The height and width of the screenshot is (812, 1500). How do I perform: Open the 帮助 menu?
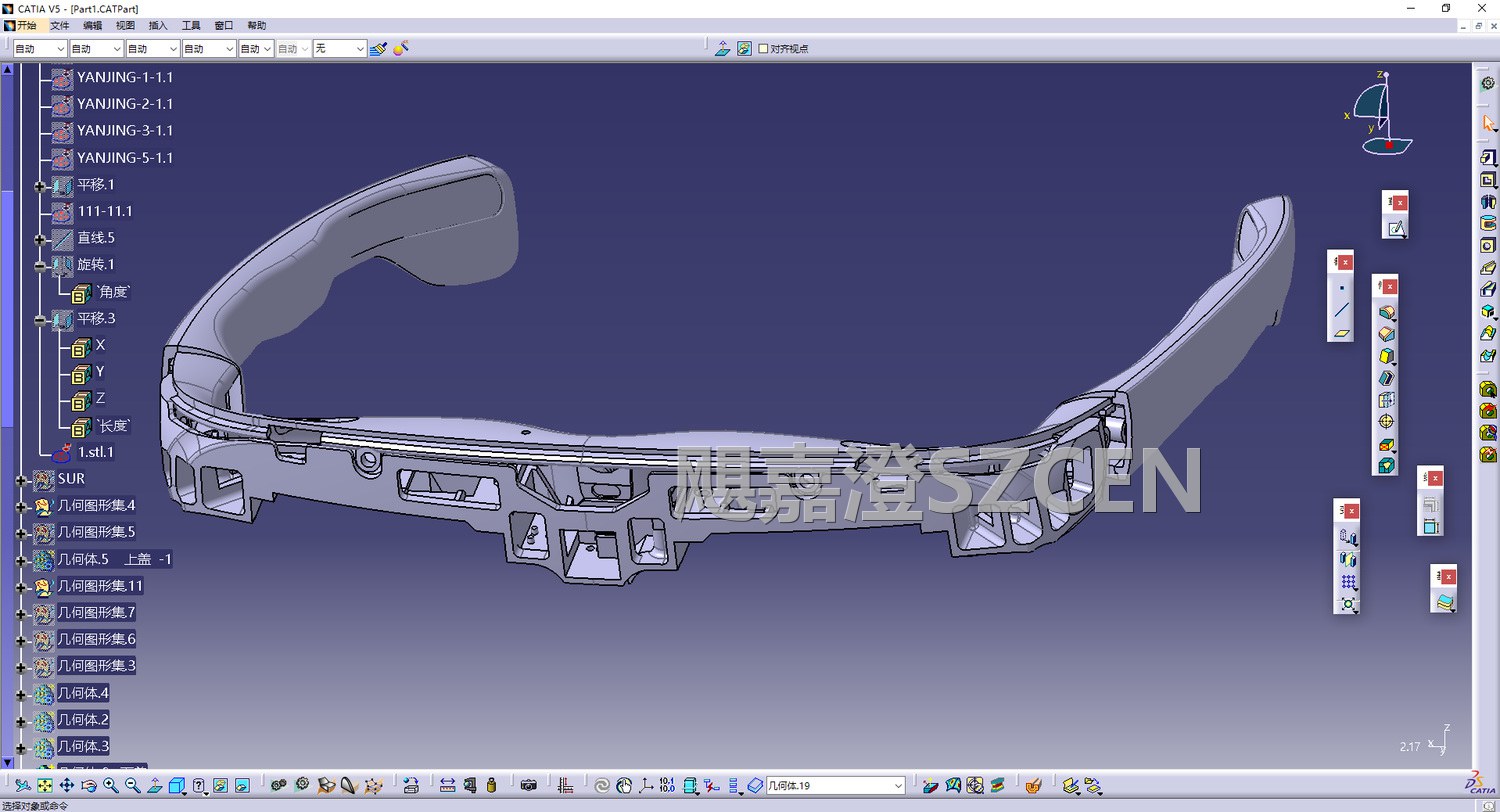pyautogui.click(x=257, y=25)
